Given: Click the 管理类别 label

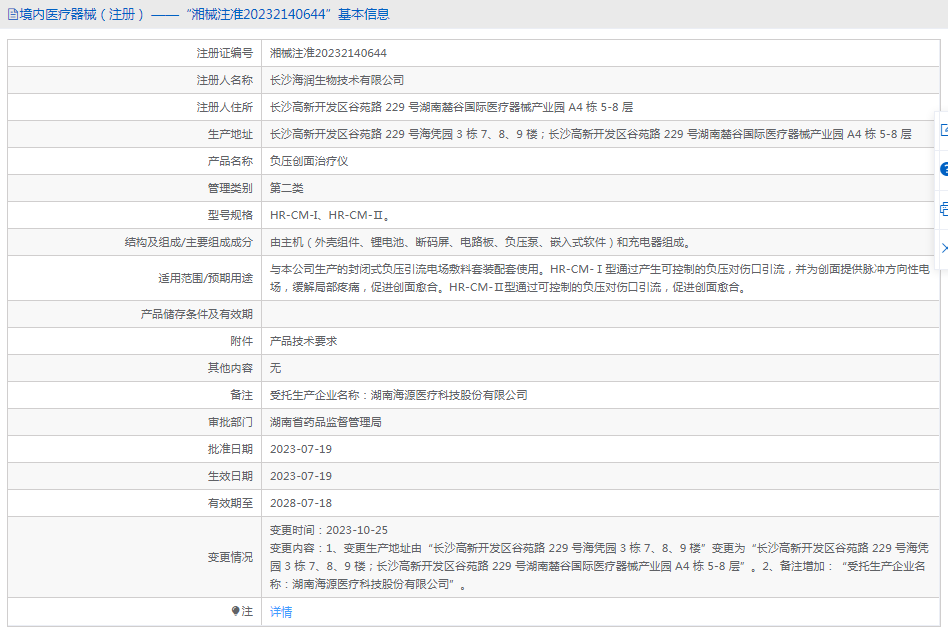Looking at the screenshot, I should tap(230, 188).
